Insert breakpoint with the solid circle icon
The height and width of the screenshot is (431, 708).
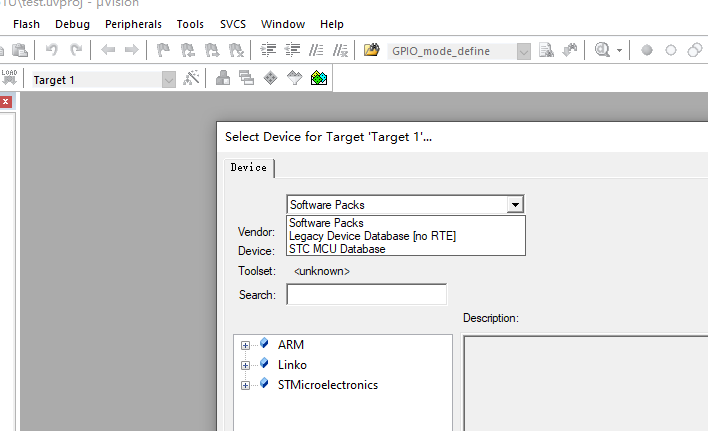pyautogui.click(x=647, y=50)
